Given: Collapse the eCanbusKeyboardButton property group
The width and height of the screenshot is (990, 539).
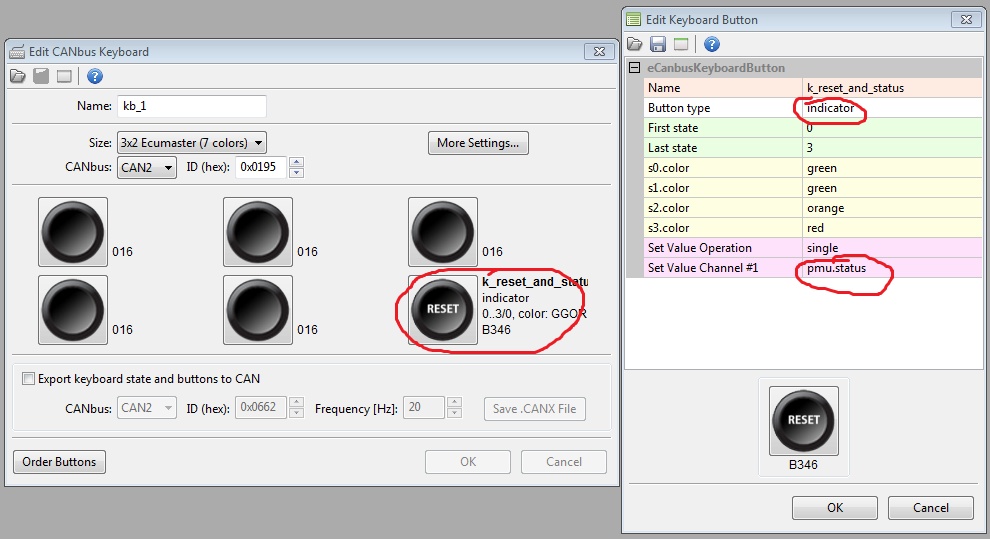Looking at the screenshot, I should pyautogui.click(x=634, y=68).
